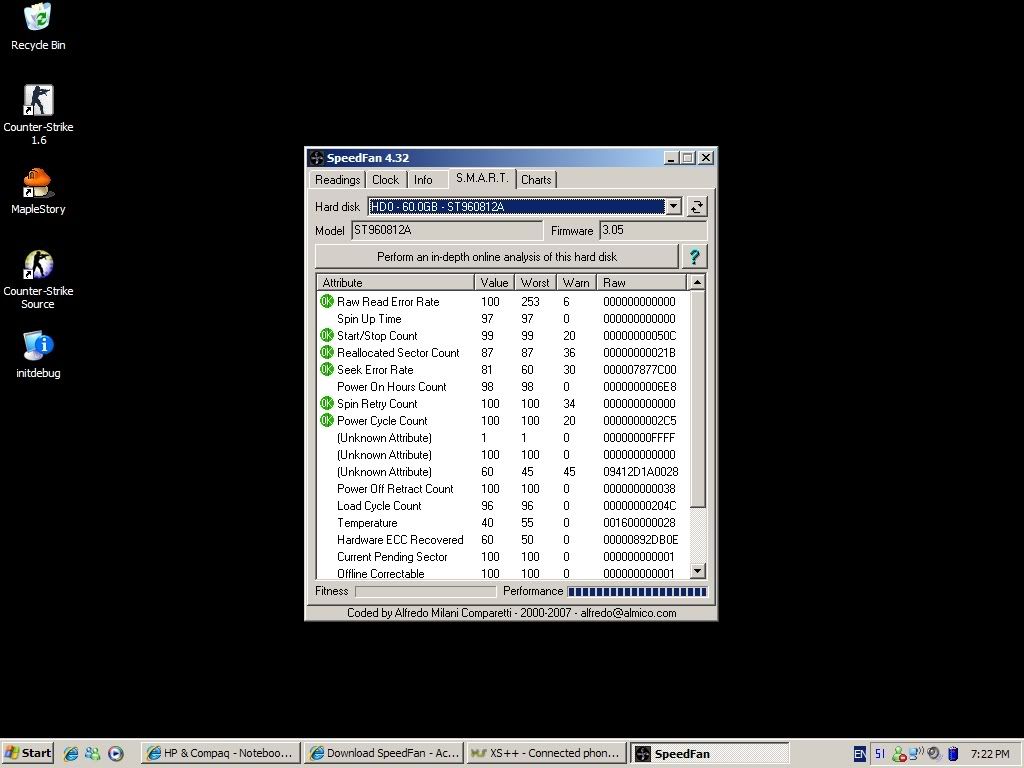Click the Firmware field showing 3.05

(653, 230)
